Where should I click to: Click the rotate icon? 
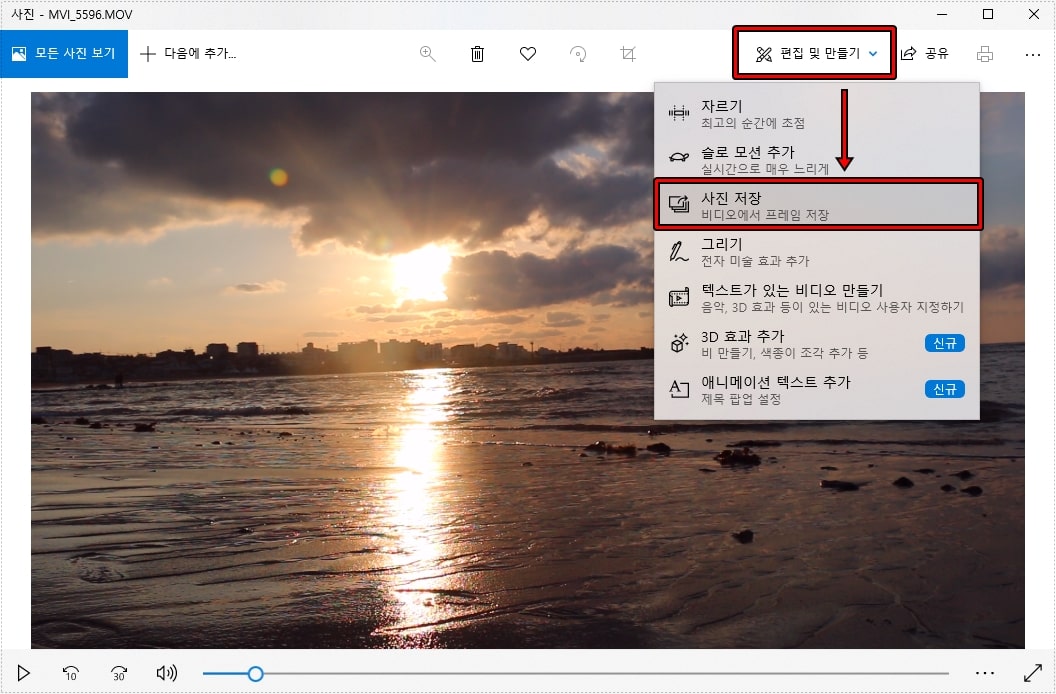click(x=578, y=53)
